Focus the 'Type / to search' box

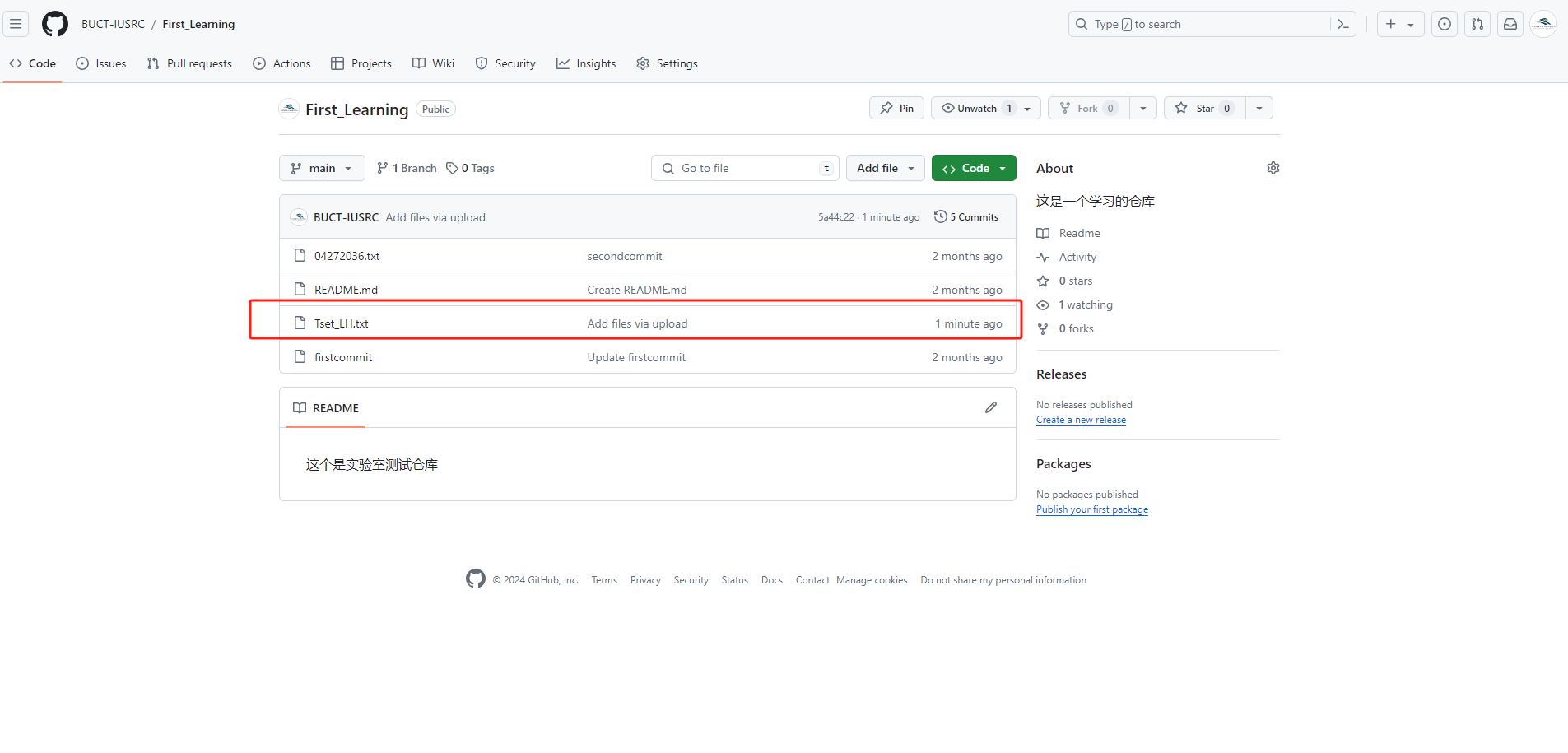pos(1212,24)
